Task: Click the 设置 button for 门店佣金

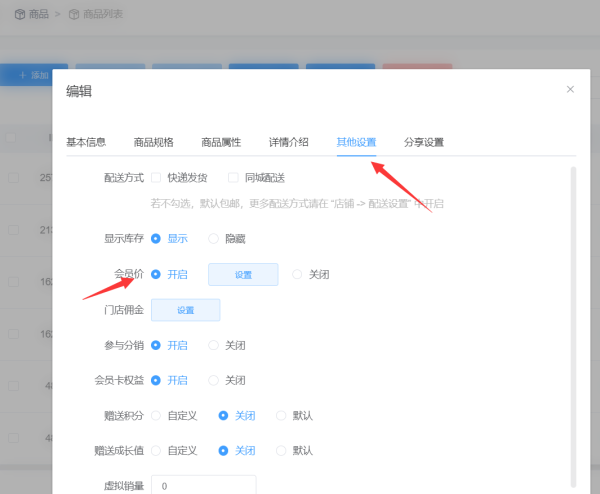Action: (x=185, y=310)
